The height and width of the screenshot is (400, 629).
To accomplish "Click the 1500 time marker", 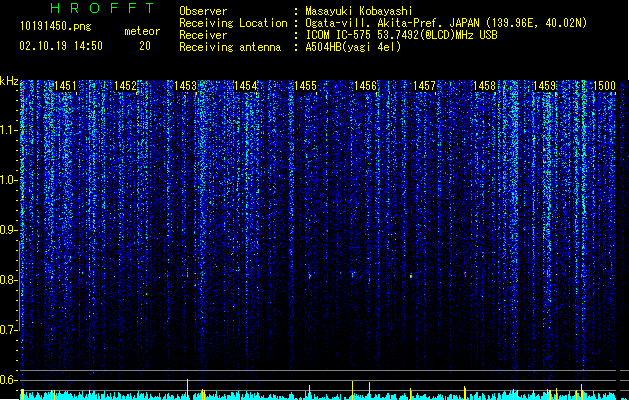I will [x=604, y=86].
